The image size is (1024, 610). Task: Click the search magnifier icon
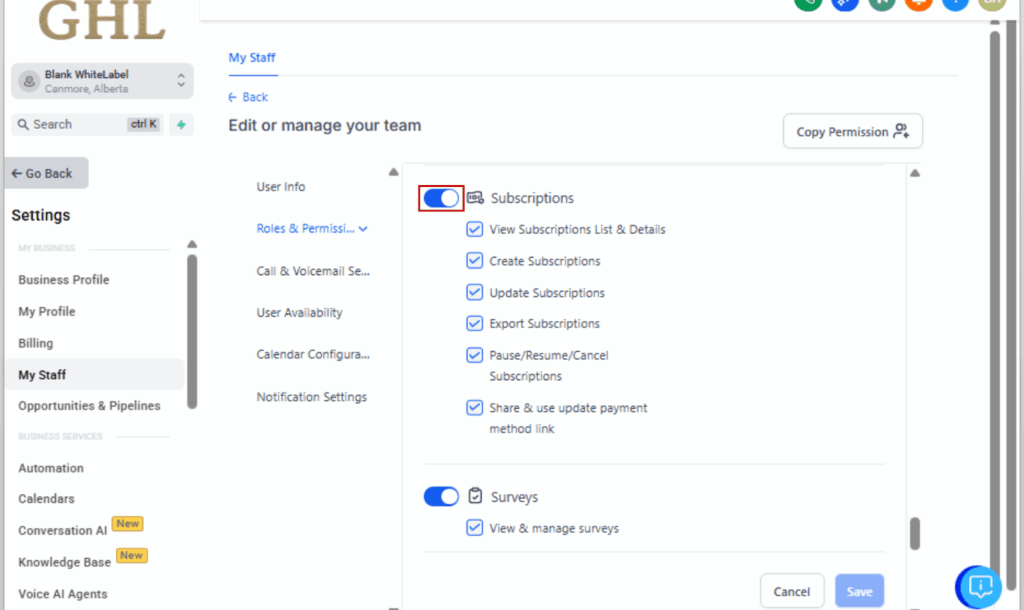(x=22, y=125)
